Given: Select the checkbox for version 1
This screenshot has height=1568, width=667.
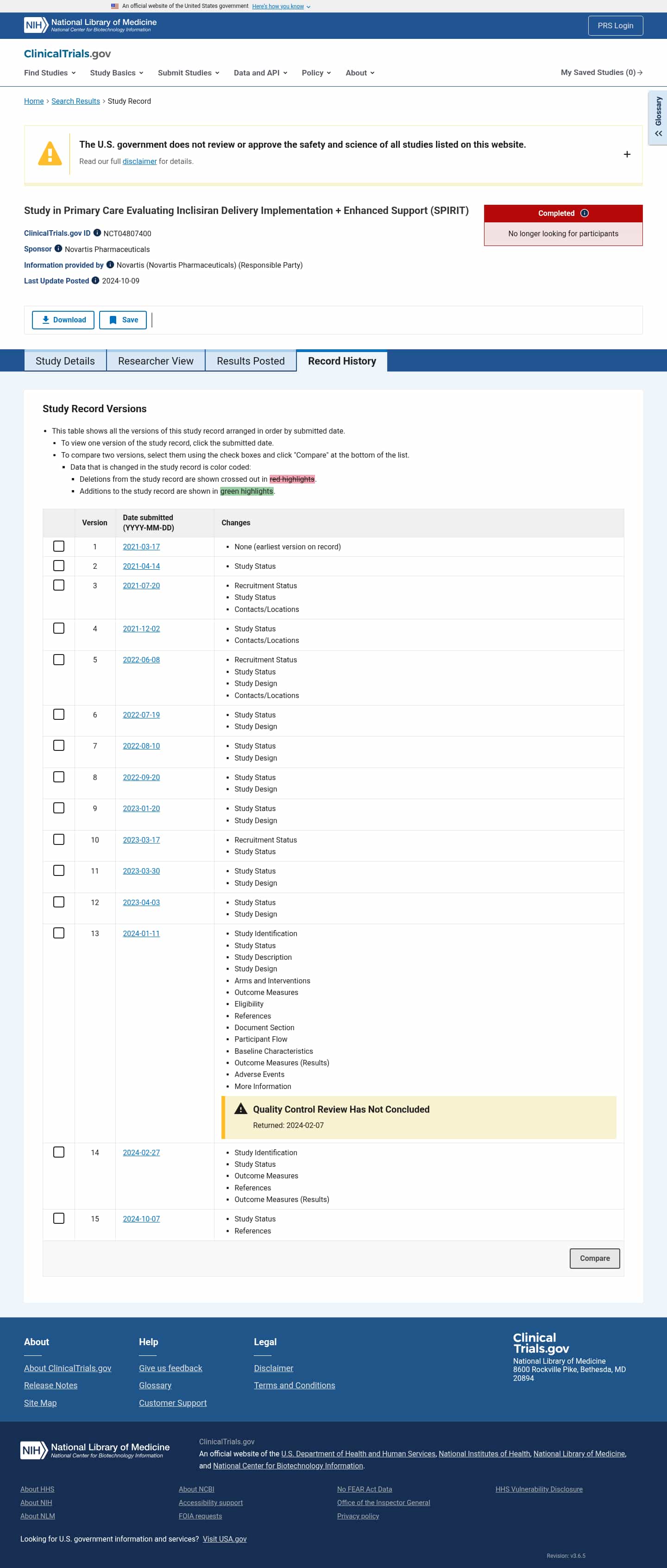Looking at the screenshot, I should [x=59, y=546].
